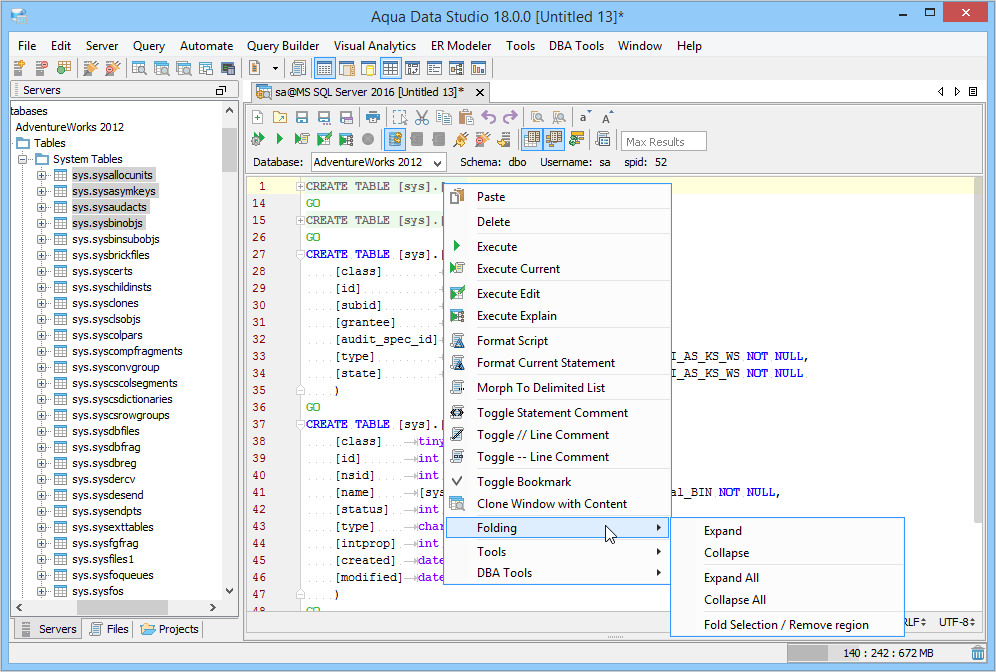Toggle -- Line Comment in context menu

click(x=542, y=457)
